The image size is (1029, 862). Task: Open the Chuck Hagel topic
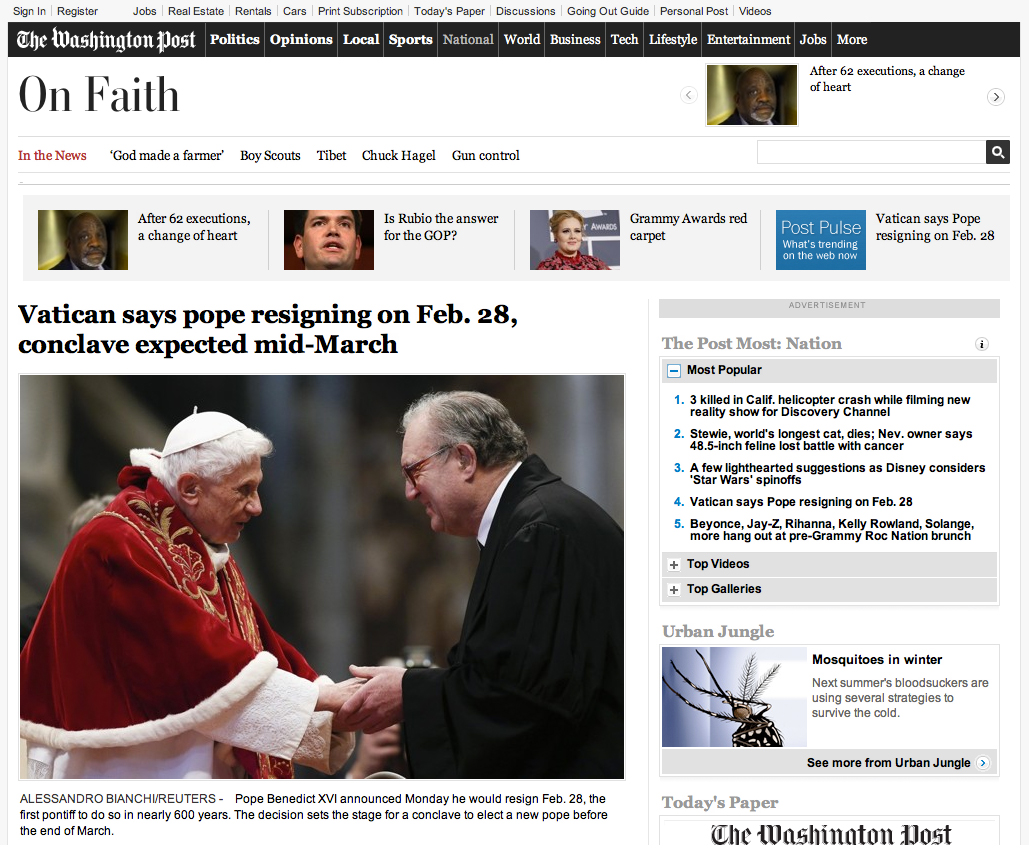[398, 155]
